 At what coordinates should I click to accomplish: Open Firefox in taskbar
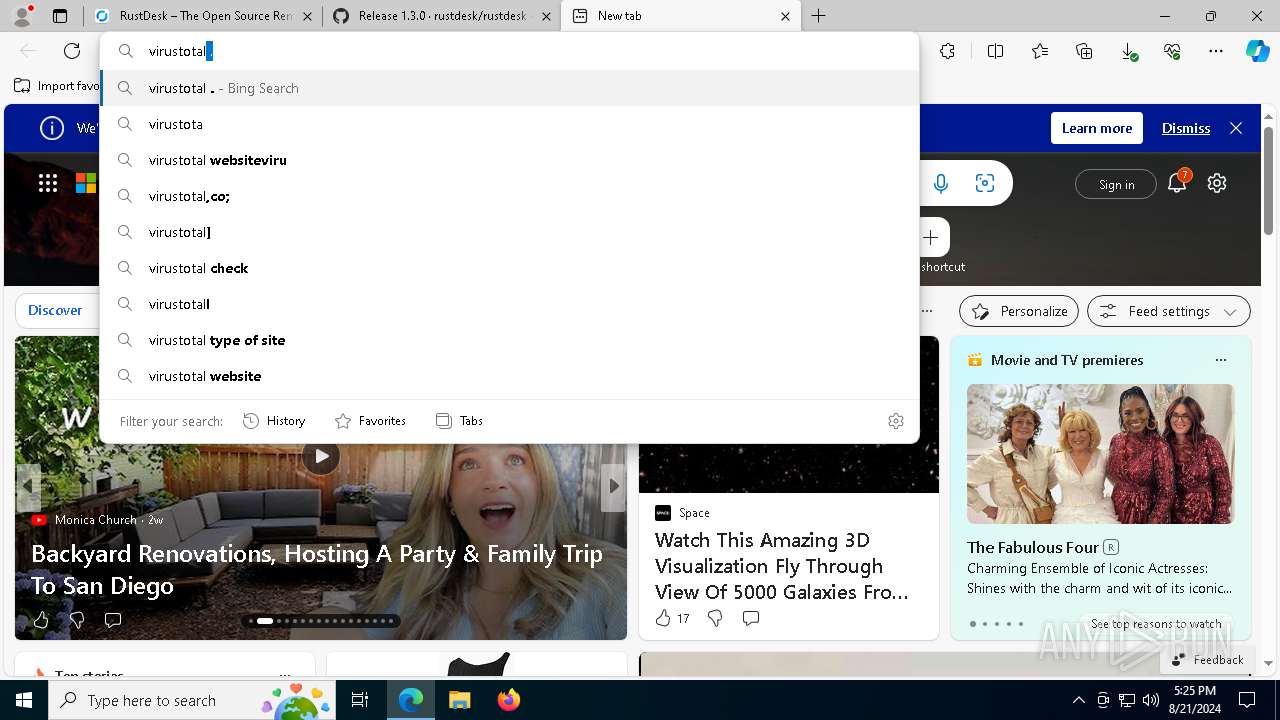coord(508,700)
